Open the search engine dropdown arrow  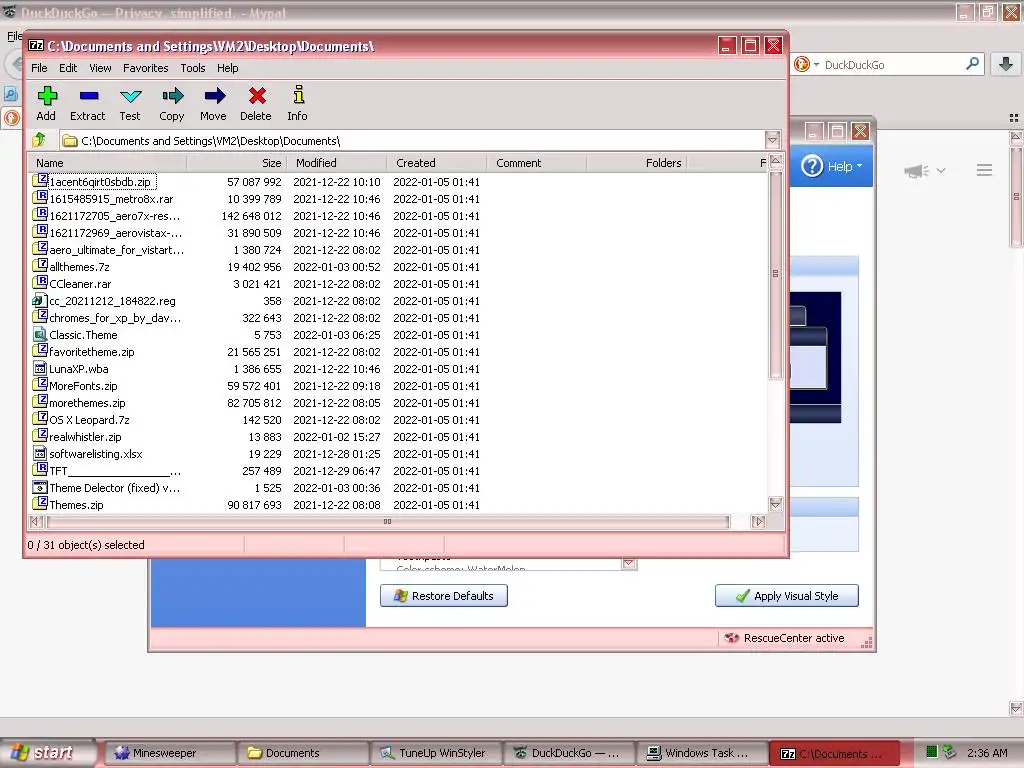[816, 65]
